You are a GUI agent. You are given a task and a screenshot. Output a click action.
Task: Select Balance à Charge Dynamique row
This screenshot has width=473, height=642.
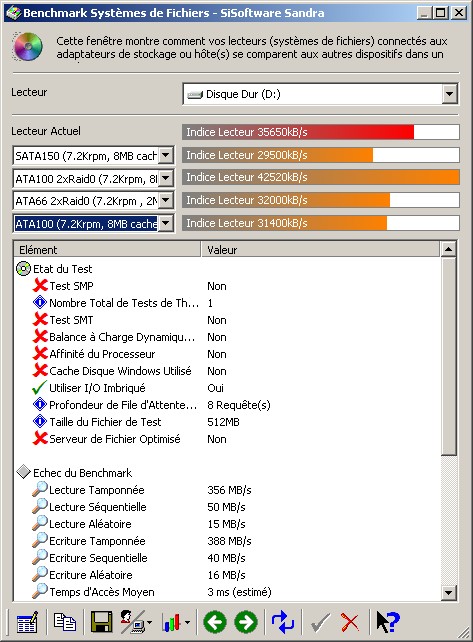[x=227, y=337]
